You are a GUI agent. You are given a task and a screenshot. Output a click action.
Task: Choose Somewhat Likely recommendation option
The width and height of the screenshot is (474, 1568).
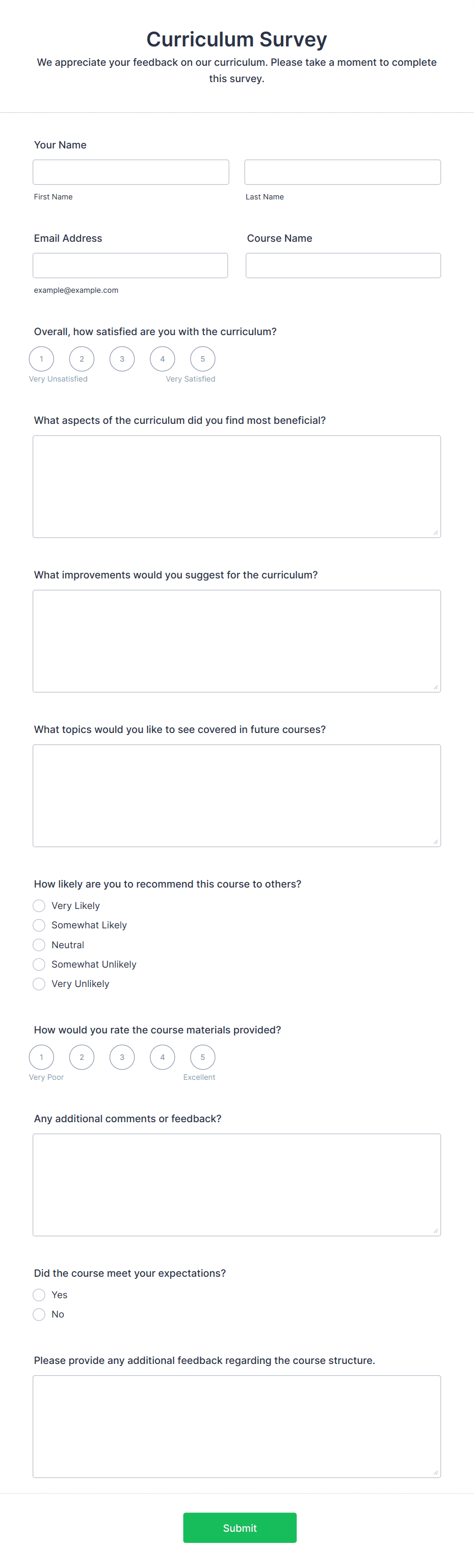click(x=39, y=925)
